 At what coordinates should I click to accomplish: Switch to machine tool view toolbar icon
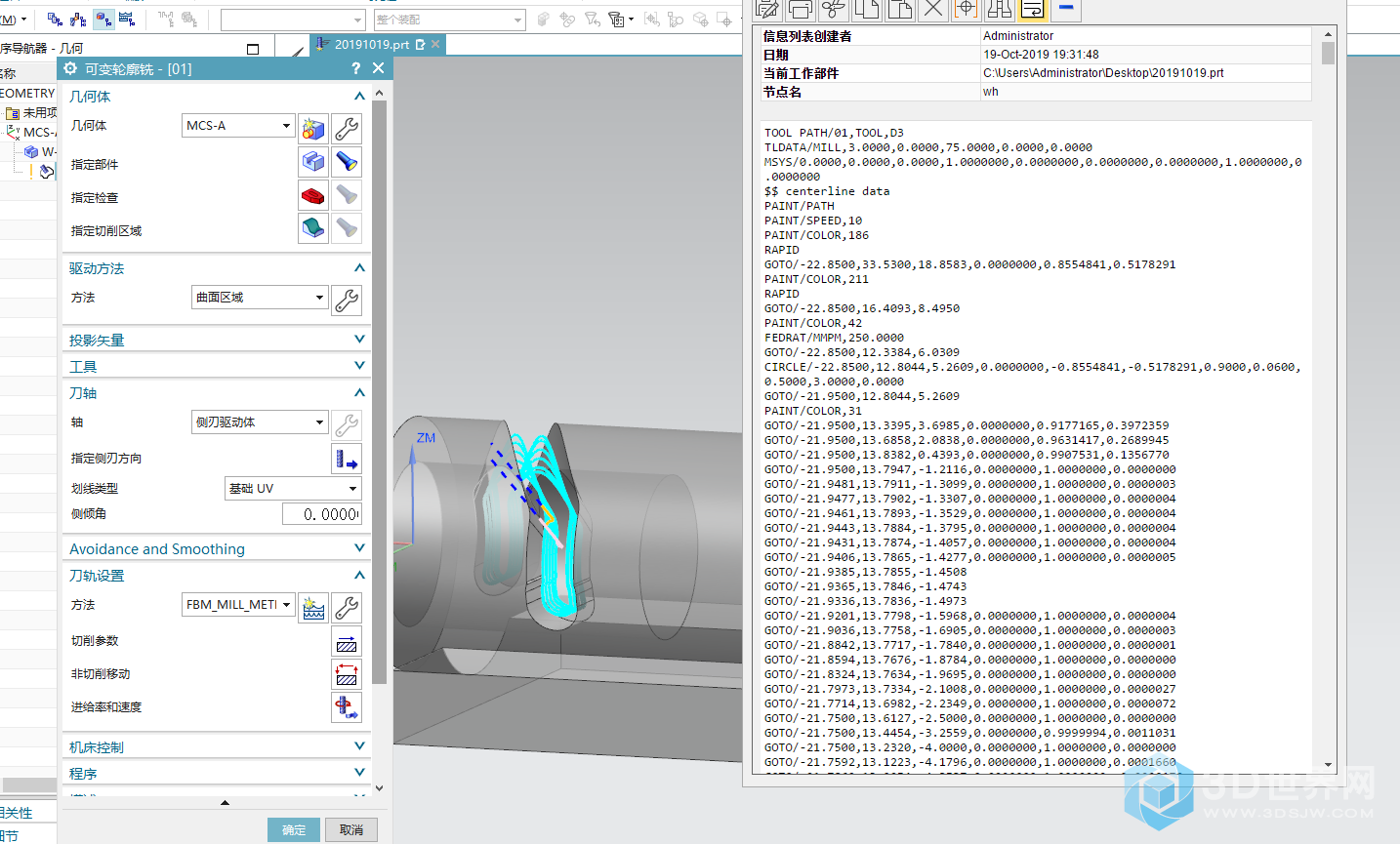(79, 19)
